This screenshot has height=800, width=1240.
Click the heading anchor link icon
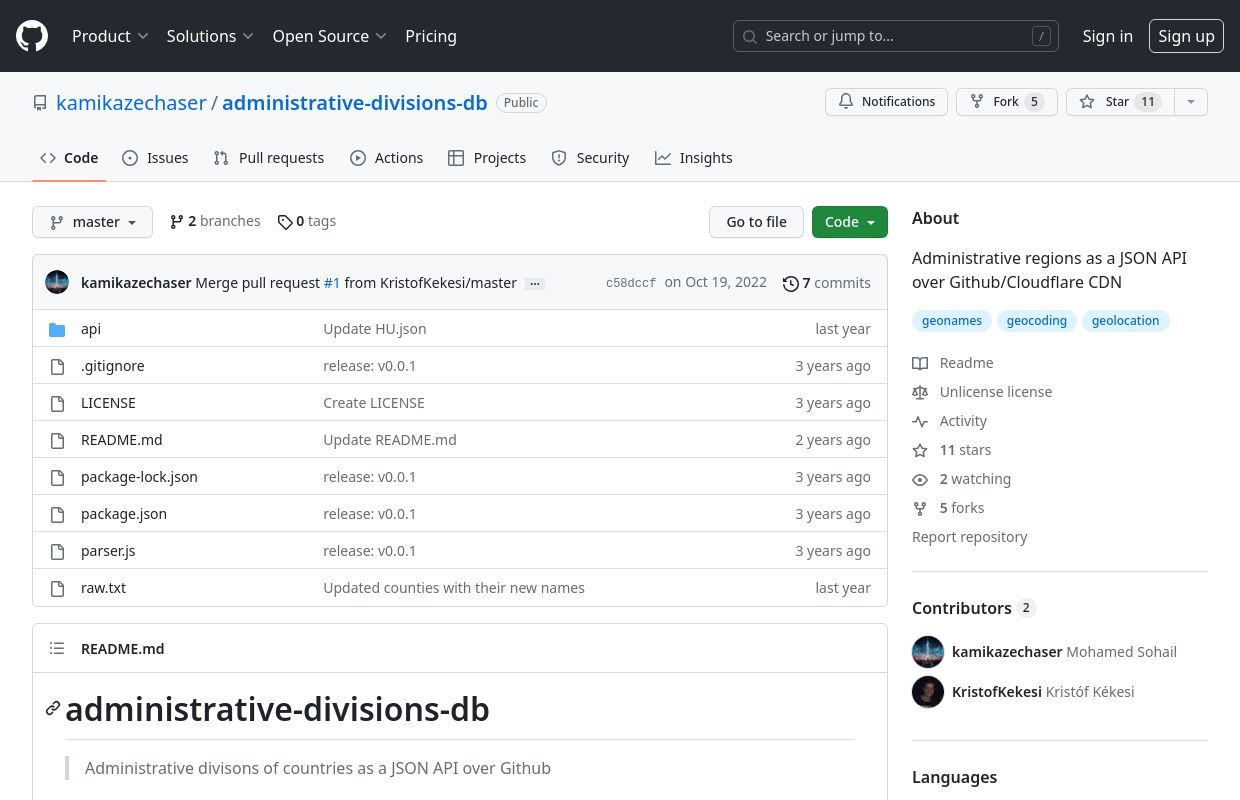[x=53, y=709]
